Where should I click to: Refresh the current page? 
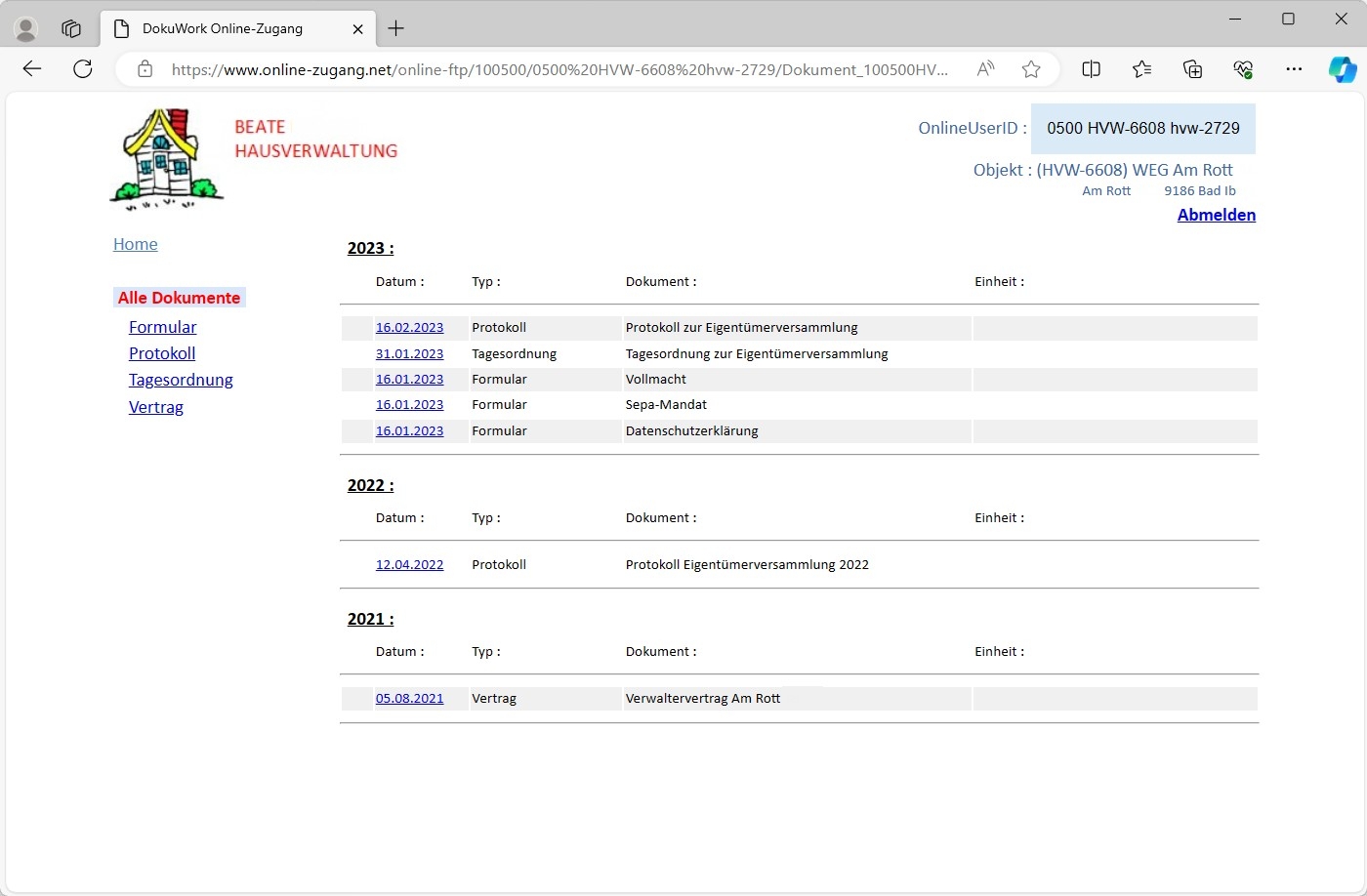pos(83,69)
